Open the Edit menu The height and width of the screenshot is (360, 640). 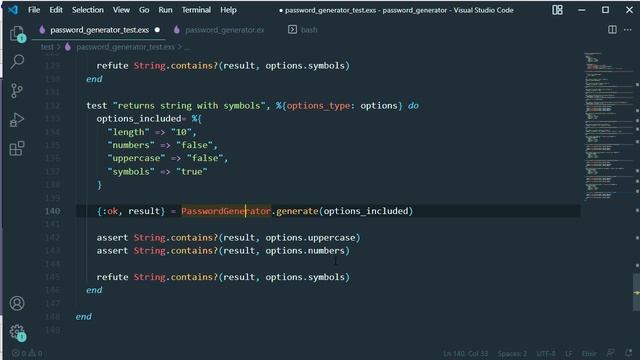[x=56, y=10]
